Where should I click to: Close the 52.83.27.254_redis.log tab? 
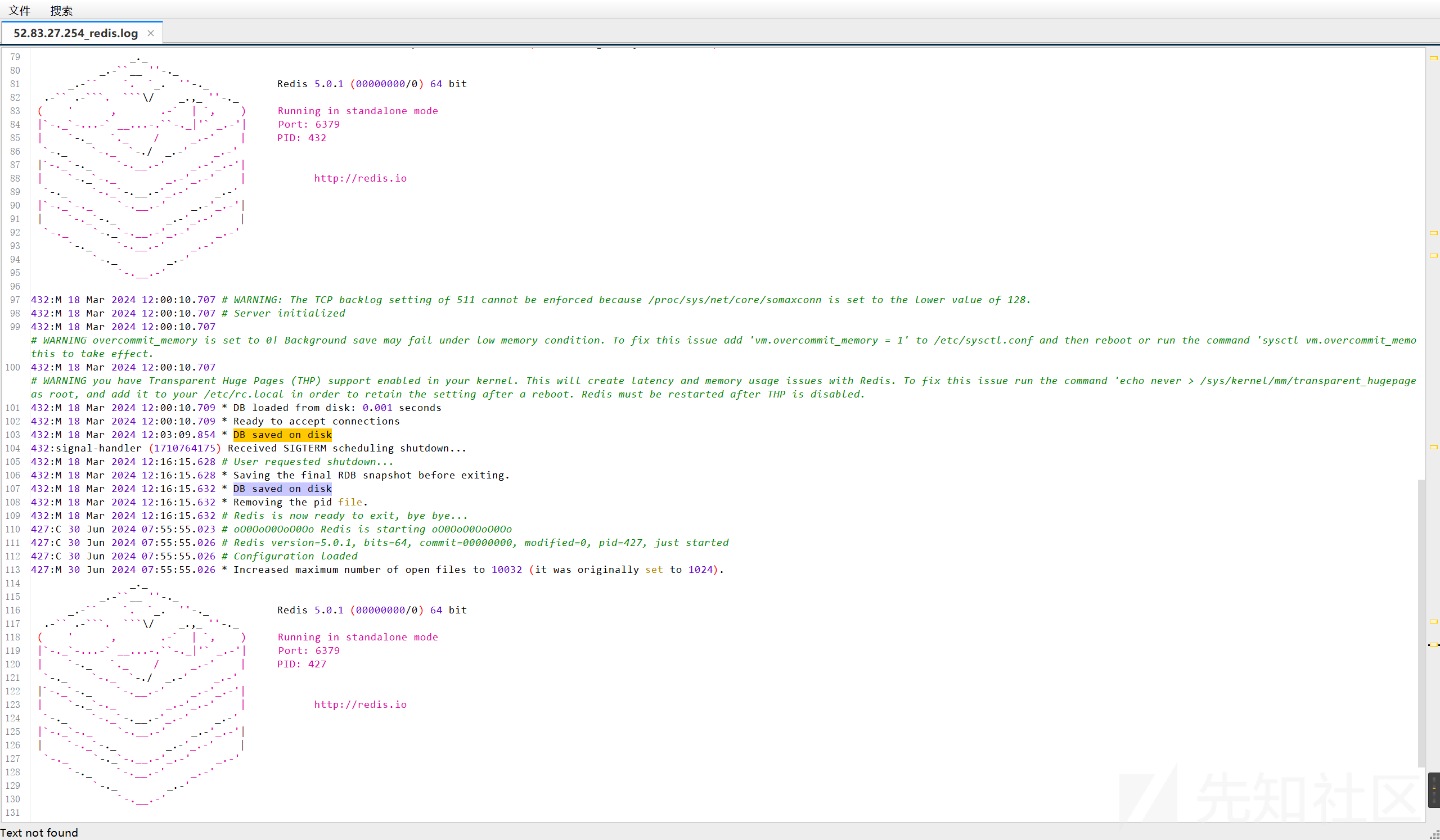(x=151, y=33)
